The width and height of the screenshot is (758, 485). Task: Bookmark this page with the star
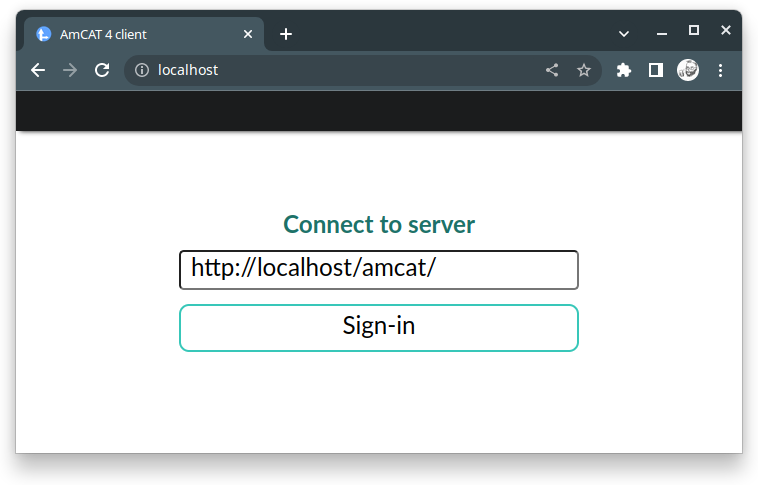click(584, 70)
